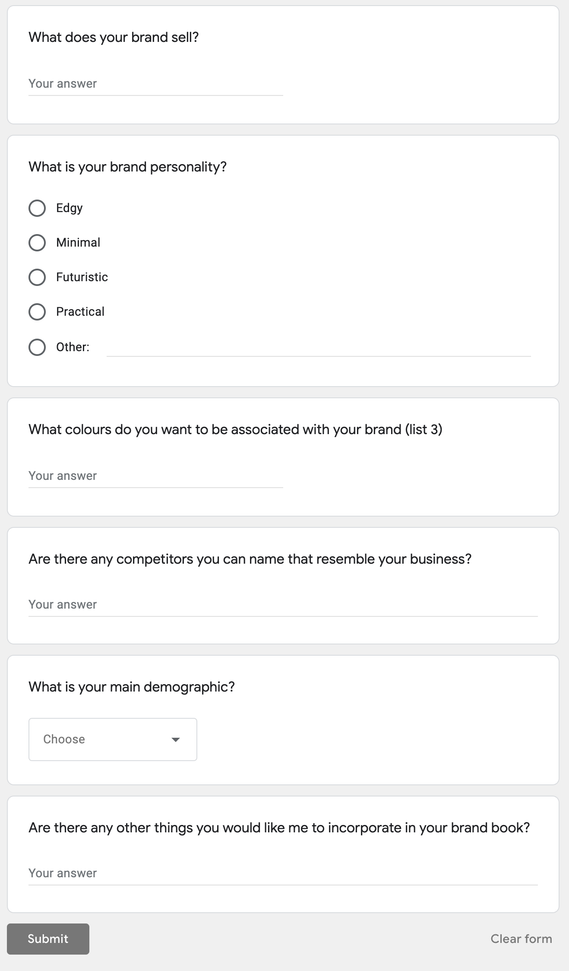
Task: Pick the Practical radio button
Action: click(x=37, y=312)
